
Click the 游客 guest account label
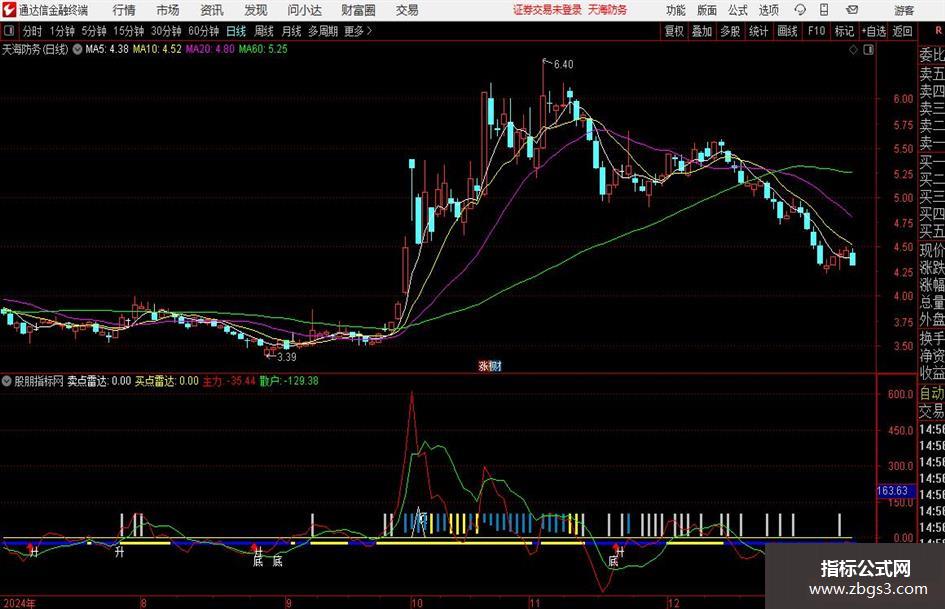pos(904,10)
